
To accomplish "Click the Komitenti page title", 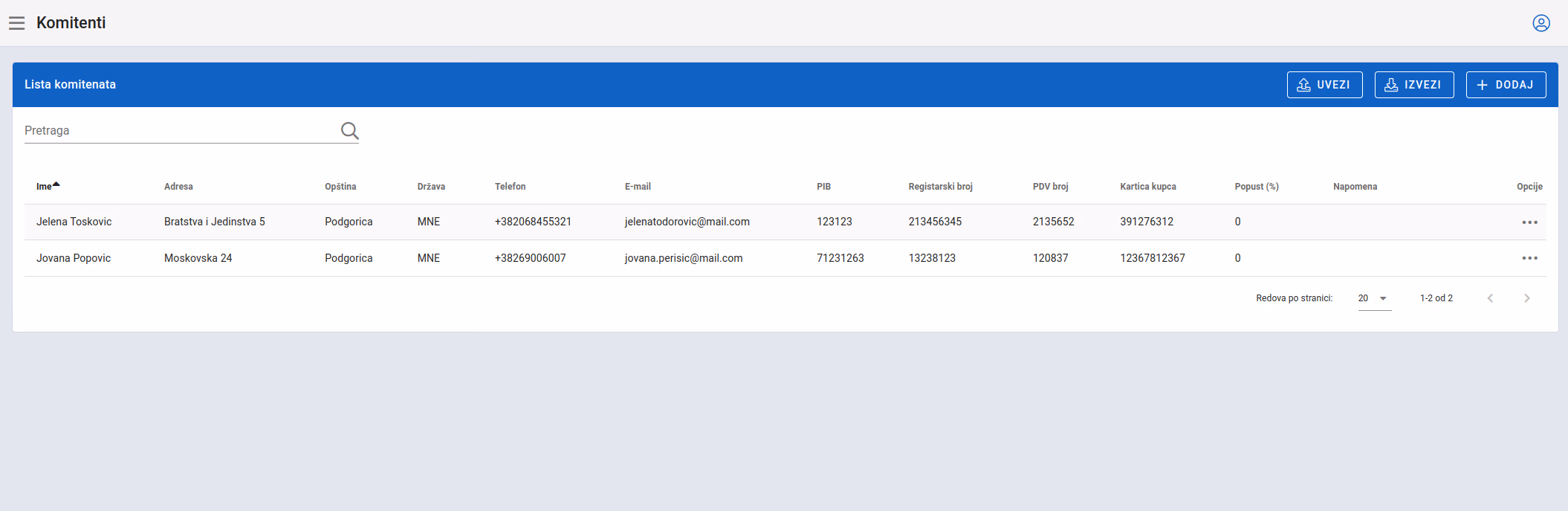I will [71, 23].
